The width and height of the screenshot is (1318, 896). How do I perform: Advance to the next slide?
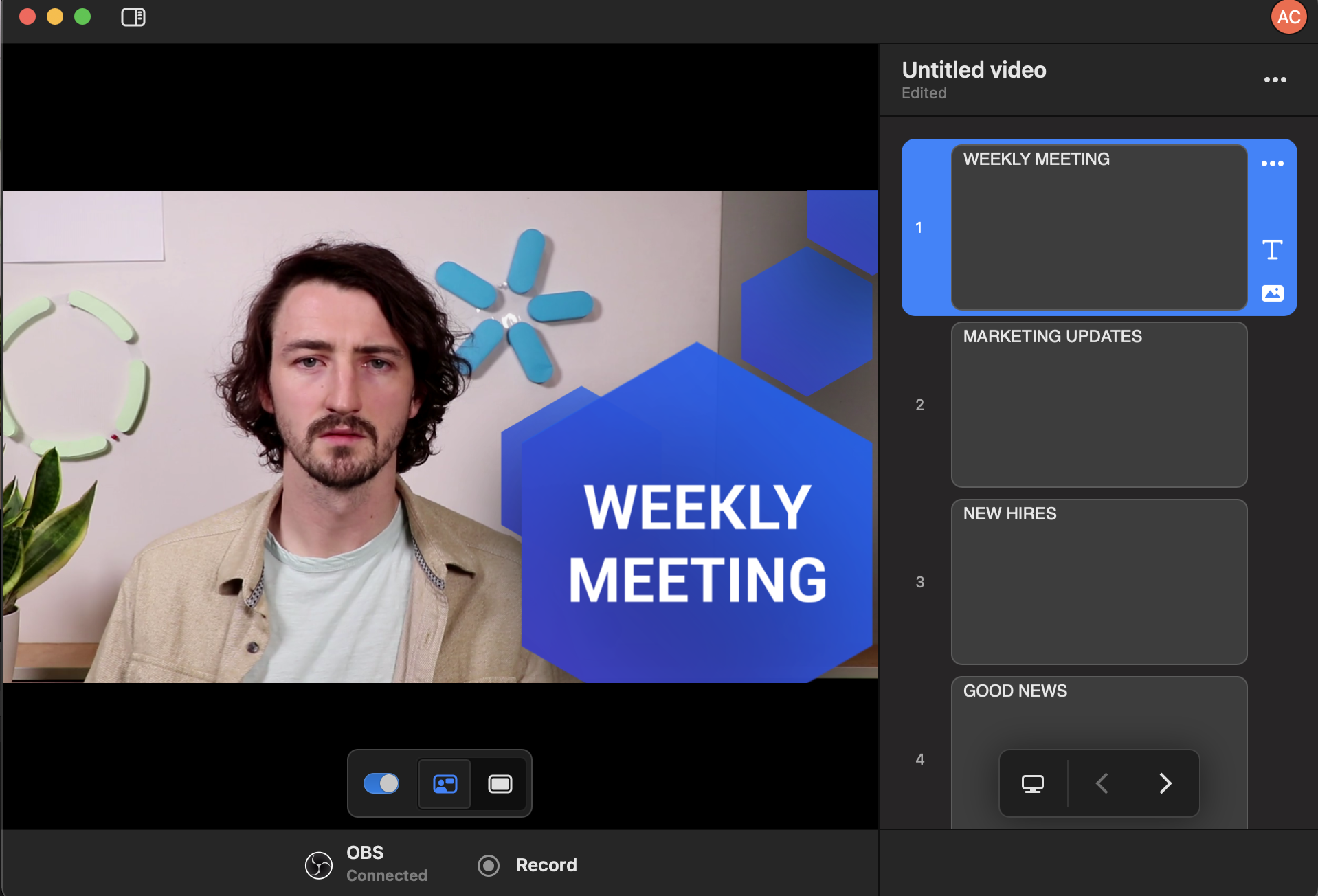[x=1165, y=783]
